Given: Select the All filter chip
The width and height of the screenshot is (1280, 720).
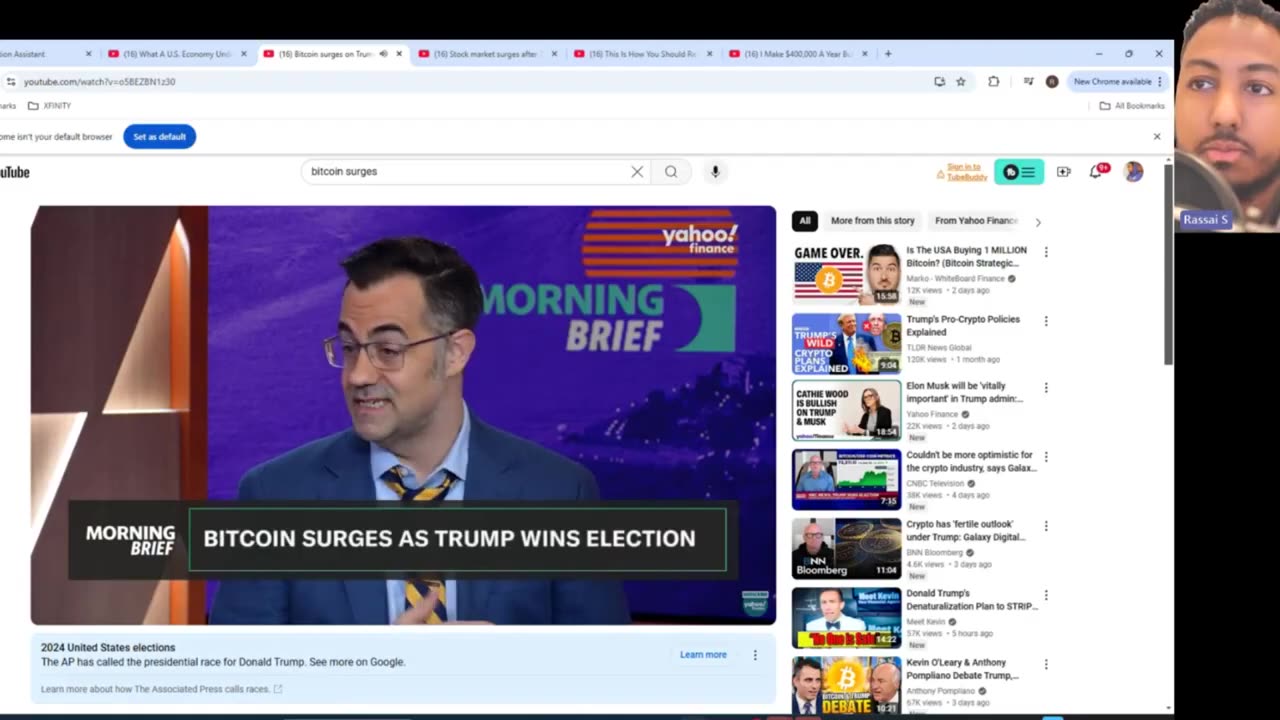Looking at the screenshot, I should tap(804, 221).
